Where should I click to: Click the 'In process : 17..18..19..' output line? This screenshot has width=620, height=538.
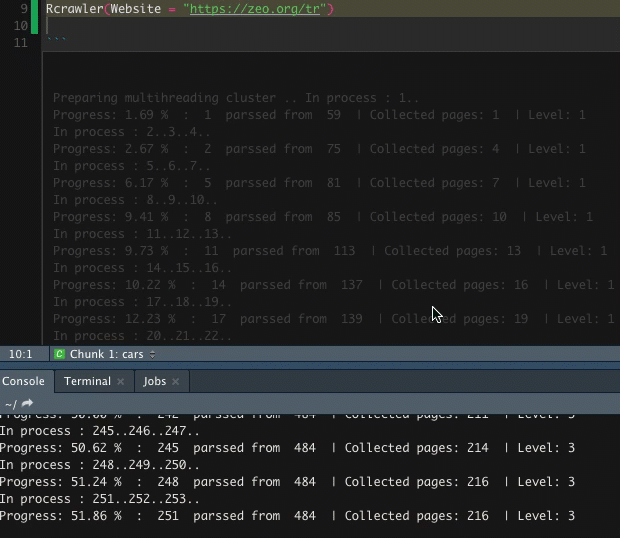[x=142, y=302]
